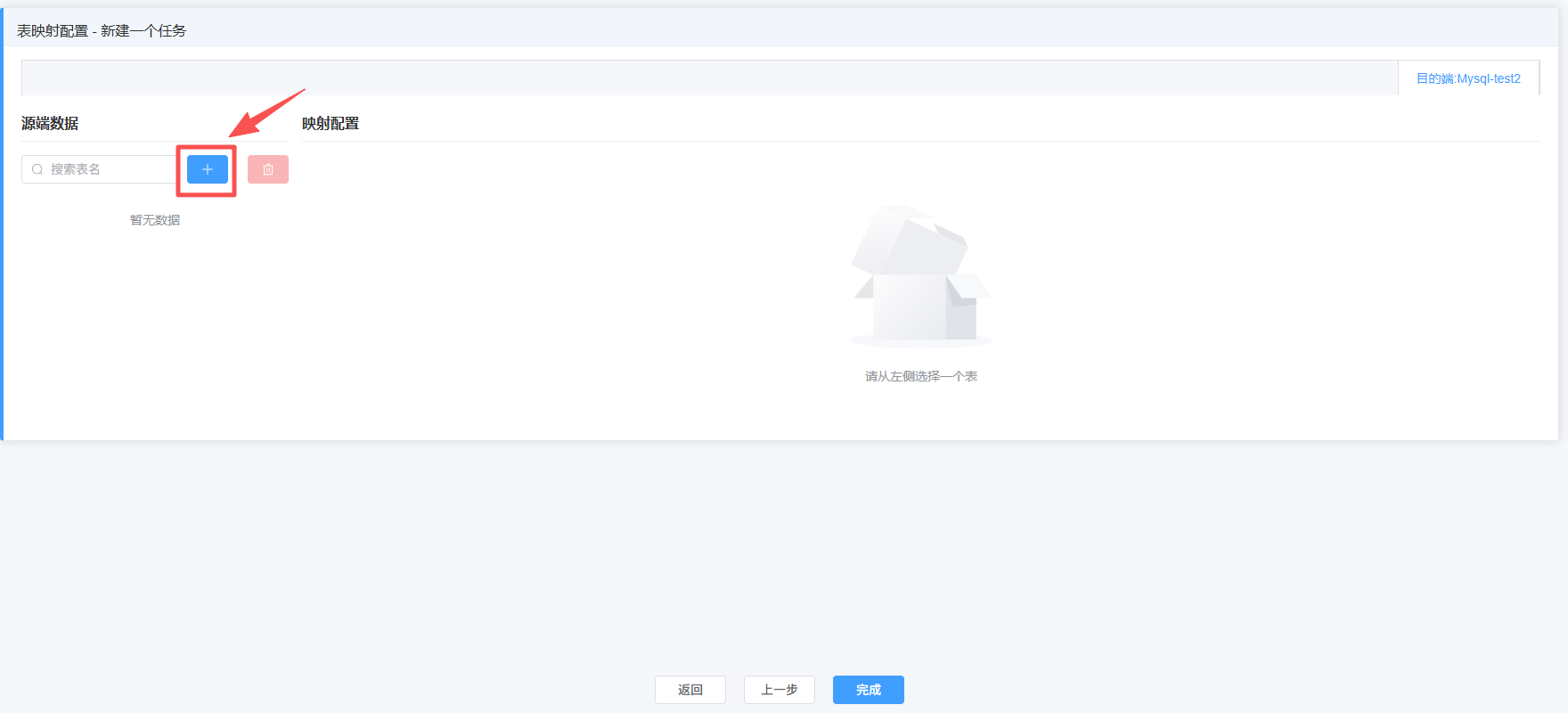This screenshot has height=713, width=1568.
Task: Click the 表映射配置 - 新建一个任务 page title
Action: (102, 31)
